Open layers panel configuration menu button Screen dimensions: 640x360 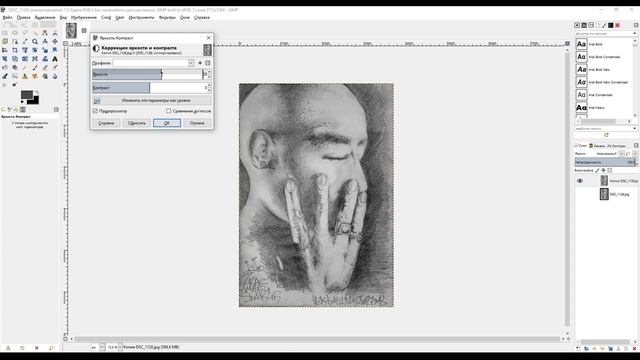tap(636, 145)
